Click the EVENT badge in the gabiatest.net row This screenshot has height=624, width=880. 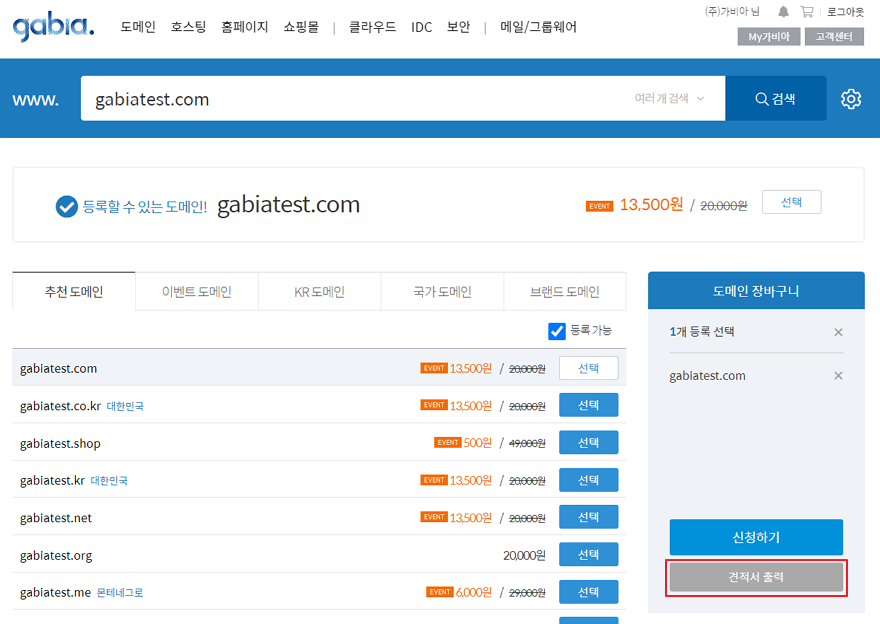pos(434,517)
